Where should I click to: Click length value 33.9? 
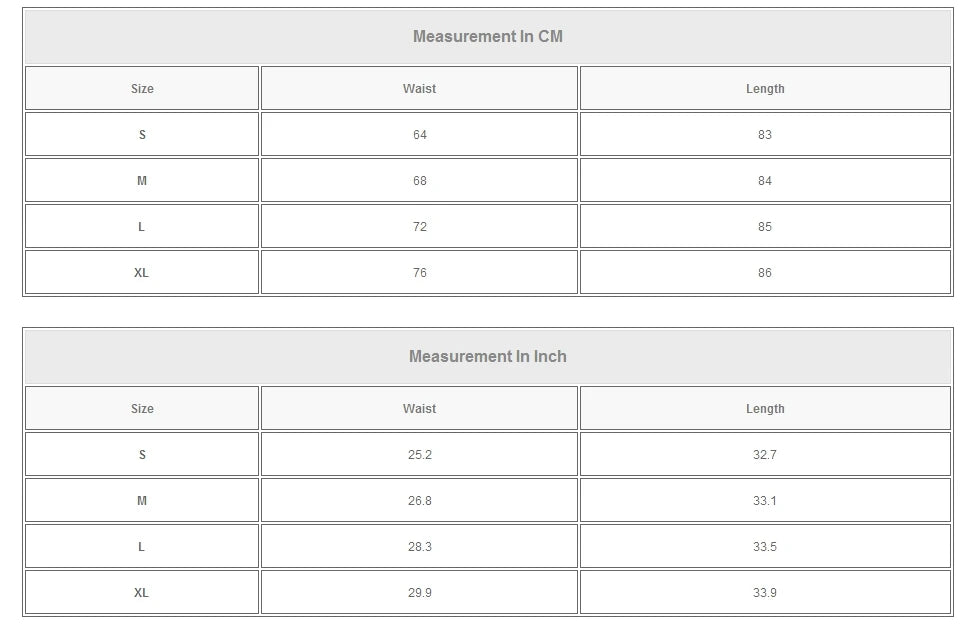(x=765, y=593)
